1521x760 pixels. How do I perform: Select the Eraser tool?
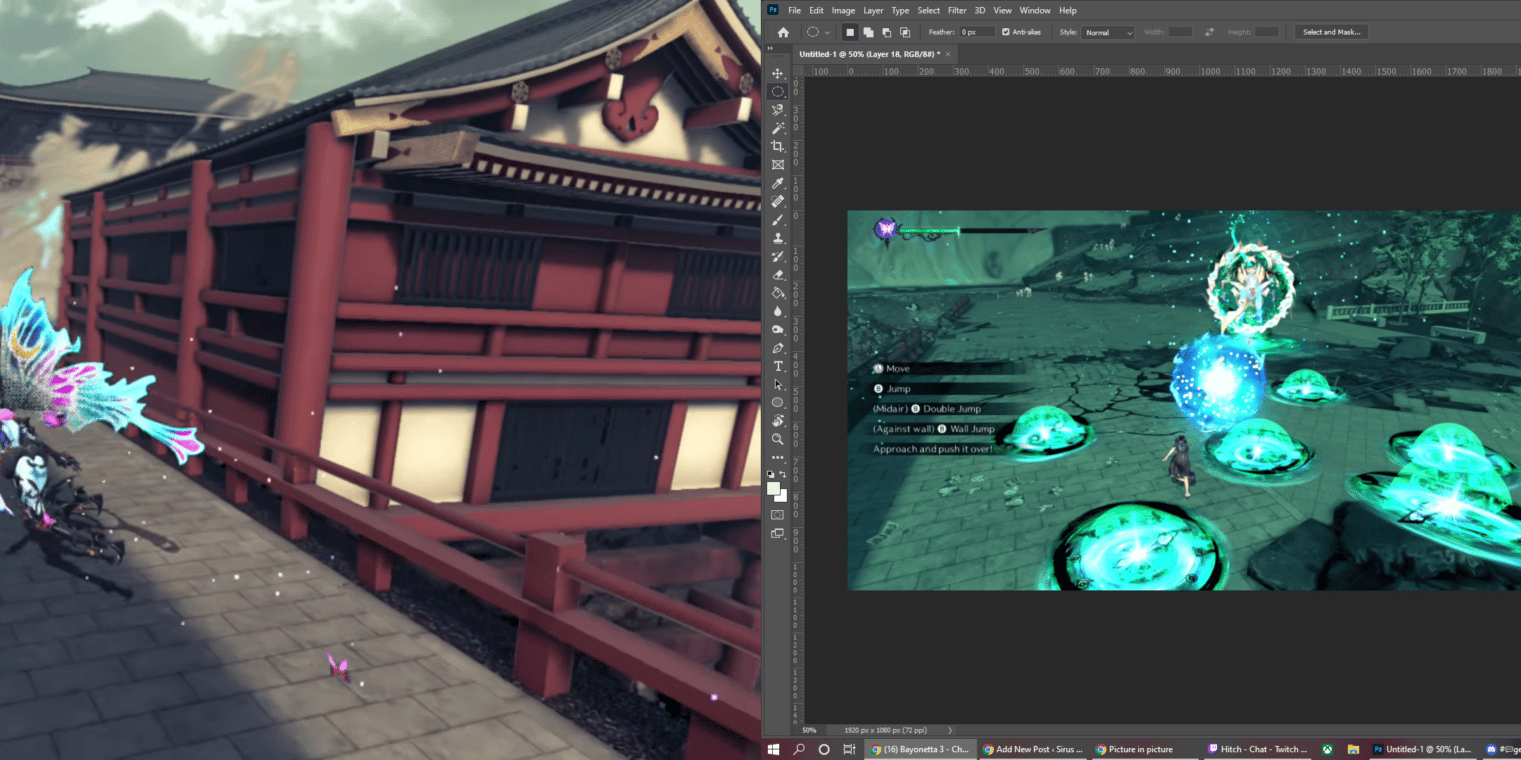[x=778, y=274]
